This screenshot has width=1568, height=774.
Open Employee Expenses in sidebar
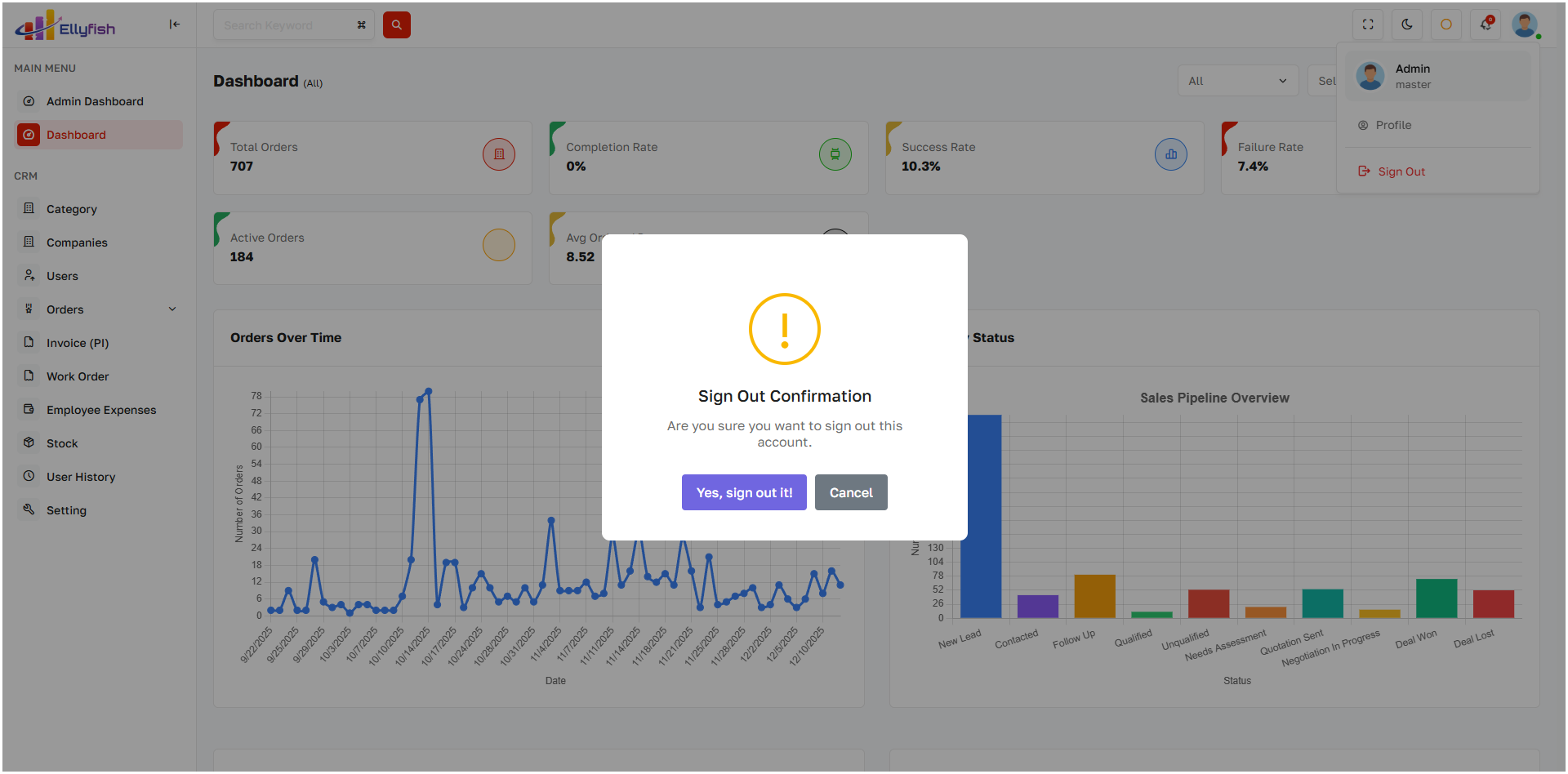(100, 410)
